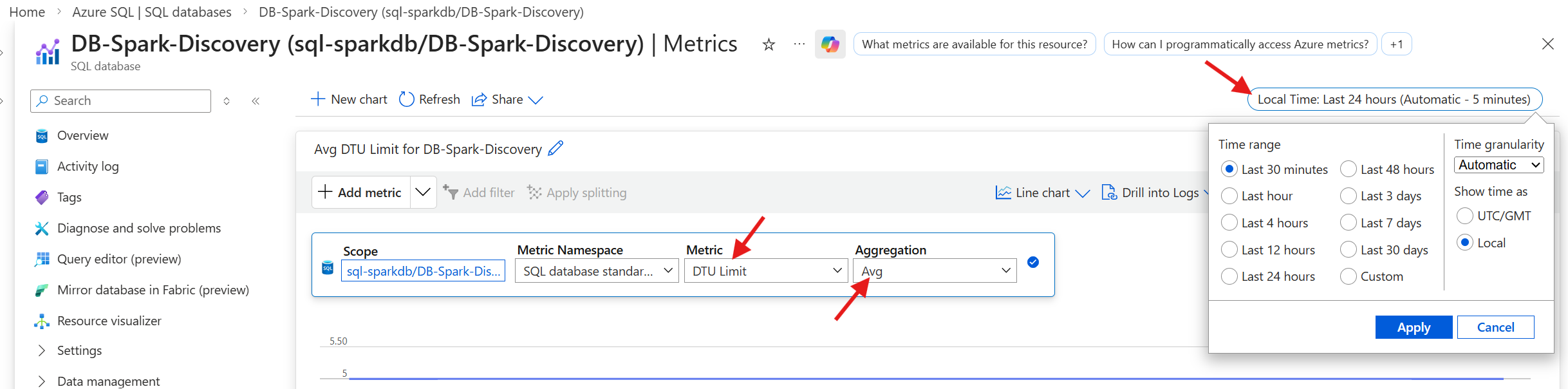Open the Time granularity Automatic dropdown
The width and height of the screenshot is (1568, 389).
[1499, 165]
